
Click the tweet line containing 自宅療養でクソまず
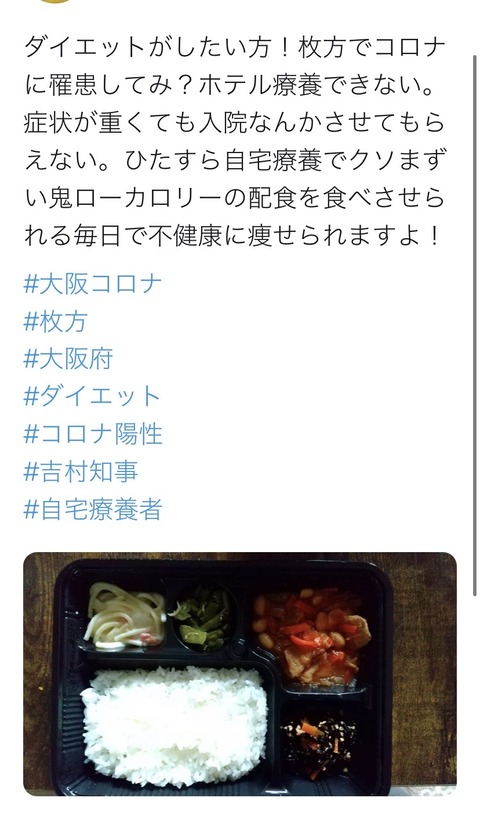coord(235,161)
